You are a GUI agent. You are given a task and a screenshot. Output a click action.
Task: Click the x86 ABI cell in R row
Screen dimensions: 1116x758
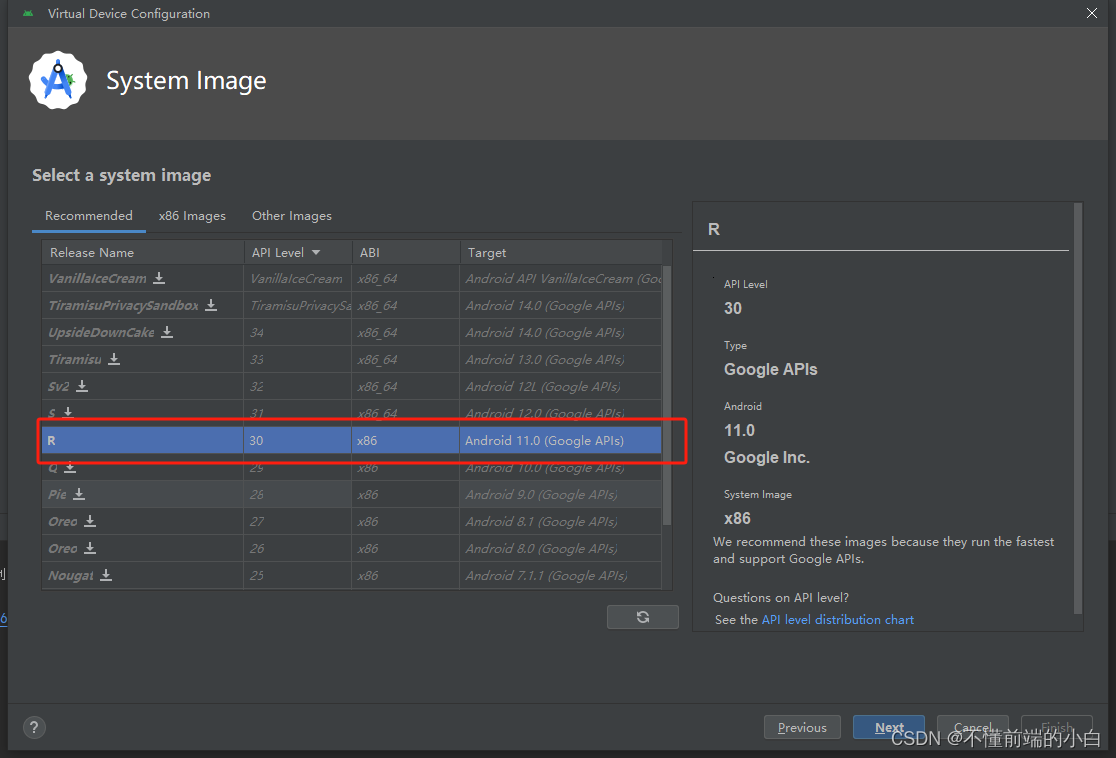406,441
